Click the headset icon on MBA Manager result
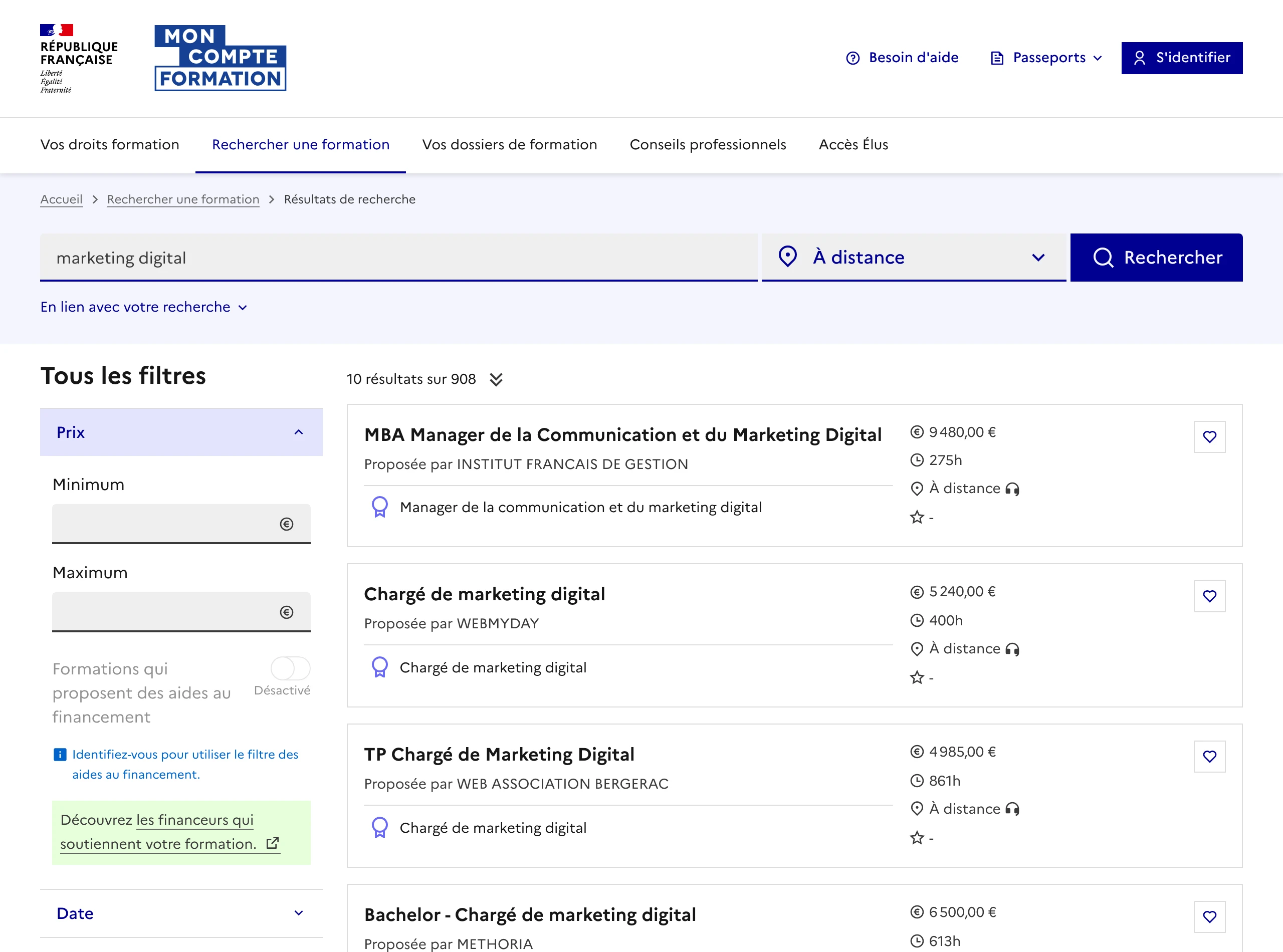 click(x=1012, y=489)
